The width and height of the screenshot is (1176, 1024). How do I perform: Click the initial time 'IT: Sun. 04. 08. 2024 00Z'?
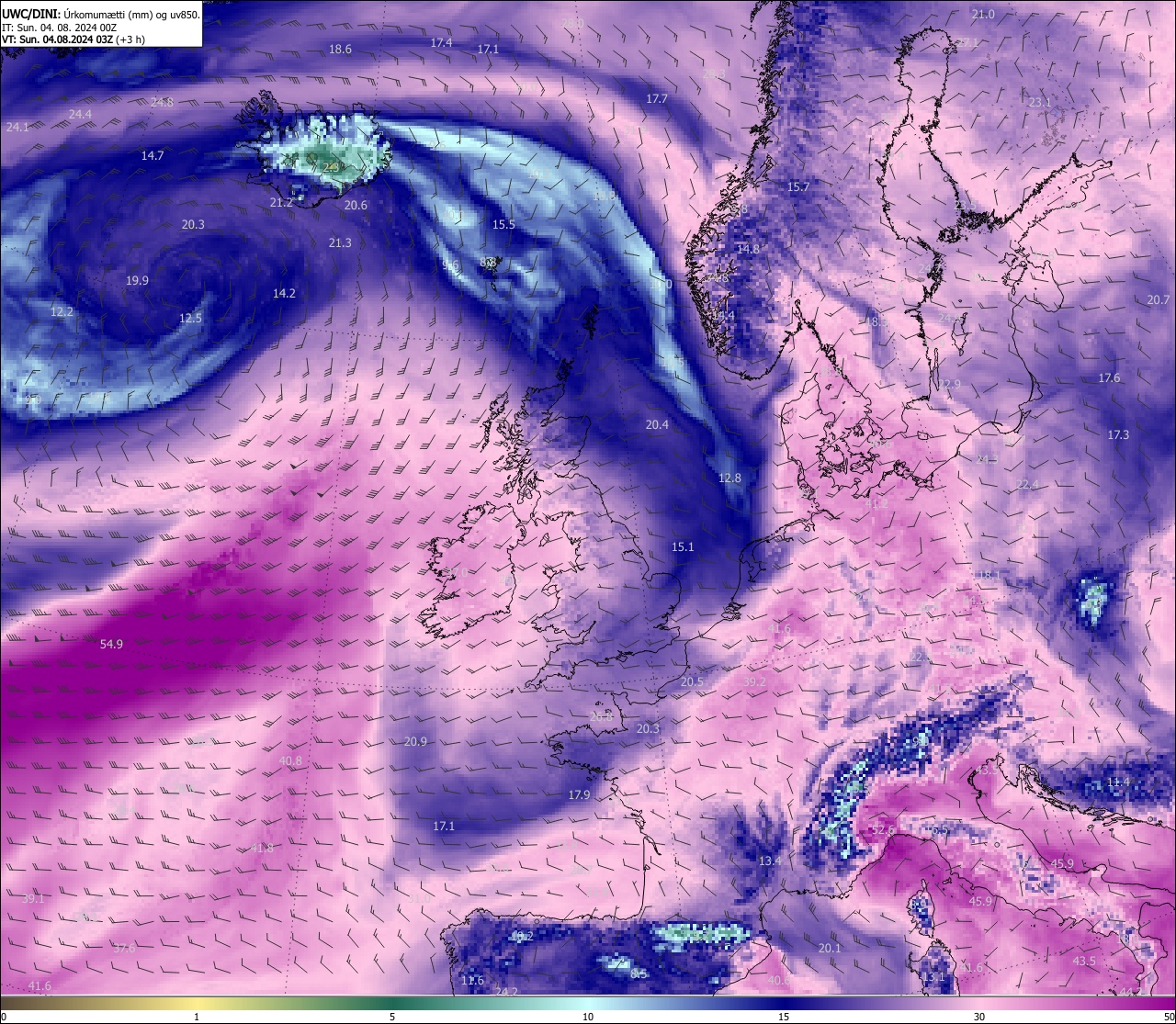pyautogui.click(x=59, y=28)
